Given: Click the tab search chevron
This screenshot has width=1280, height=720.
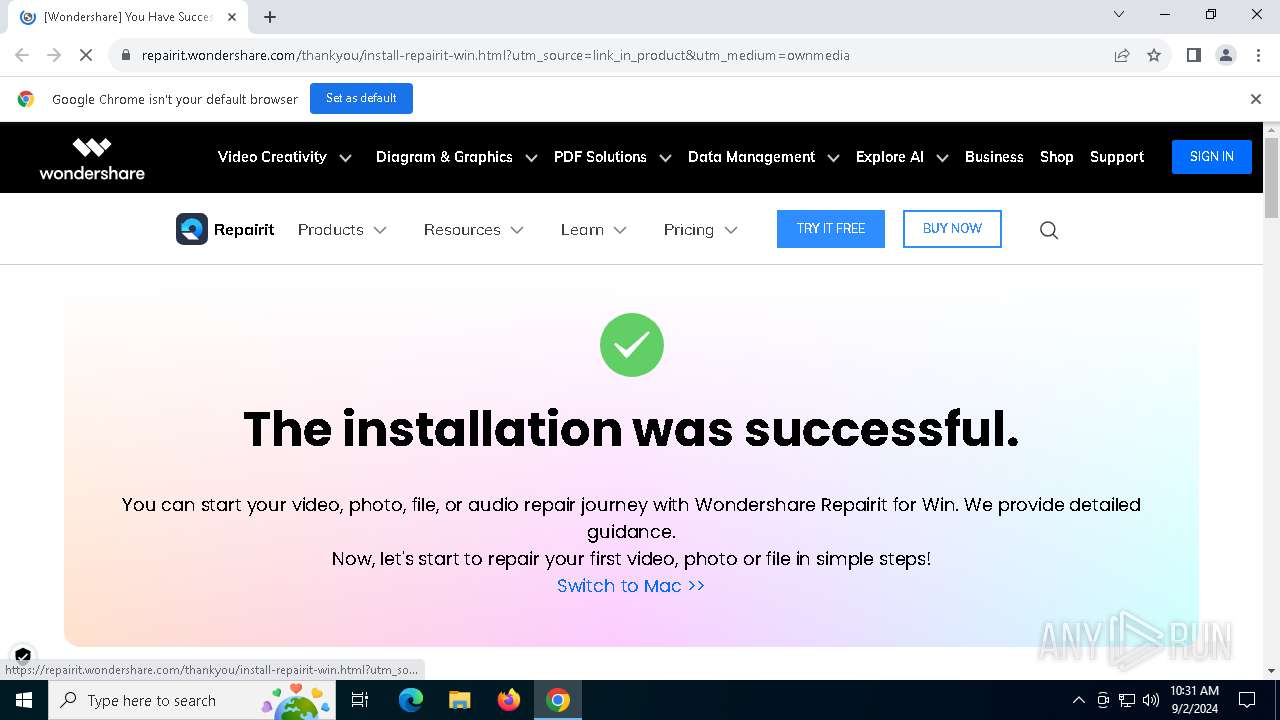Looking at the screenshot, I should coord(1119,14).
